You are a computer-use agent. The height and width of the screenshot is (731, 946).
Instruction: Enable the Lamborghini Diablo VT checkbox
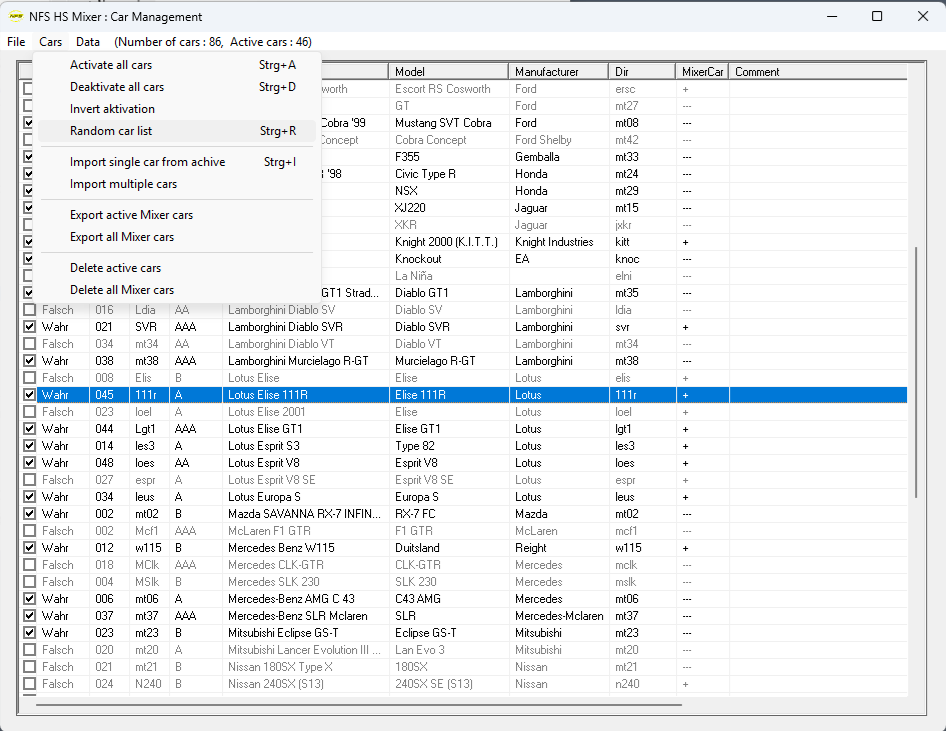[x=29, y=344]
